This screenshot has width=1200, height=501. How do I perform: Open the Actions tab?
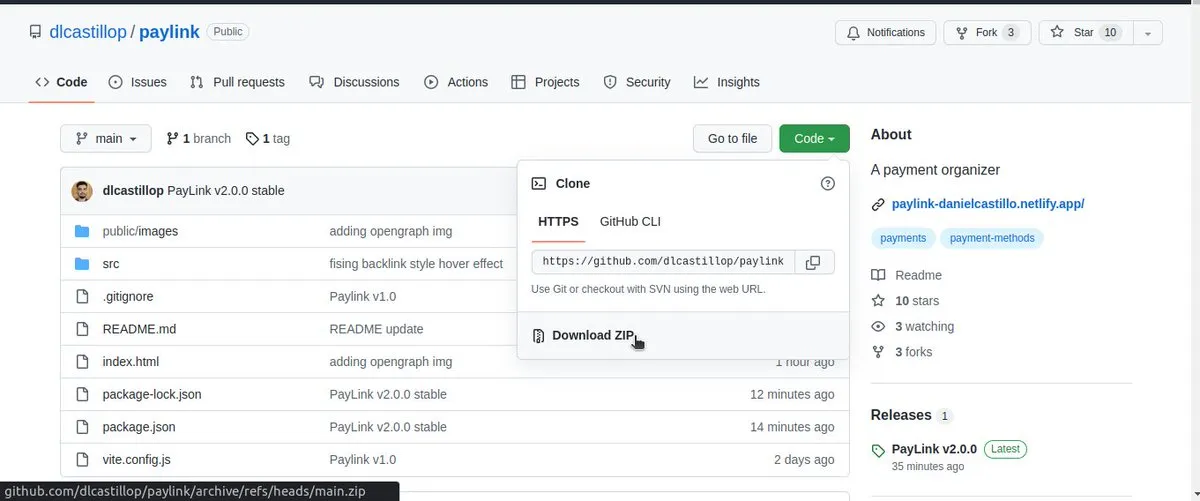[456, 82]
